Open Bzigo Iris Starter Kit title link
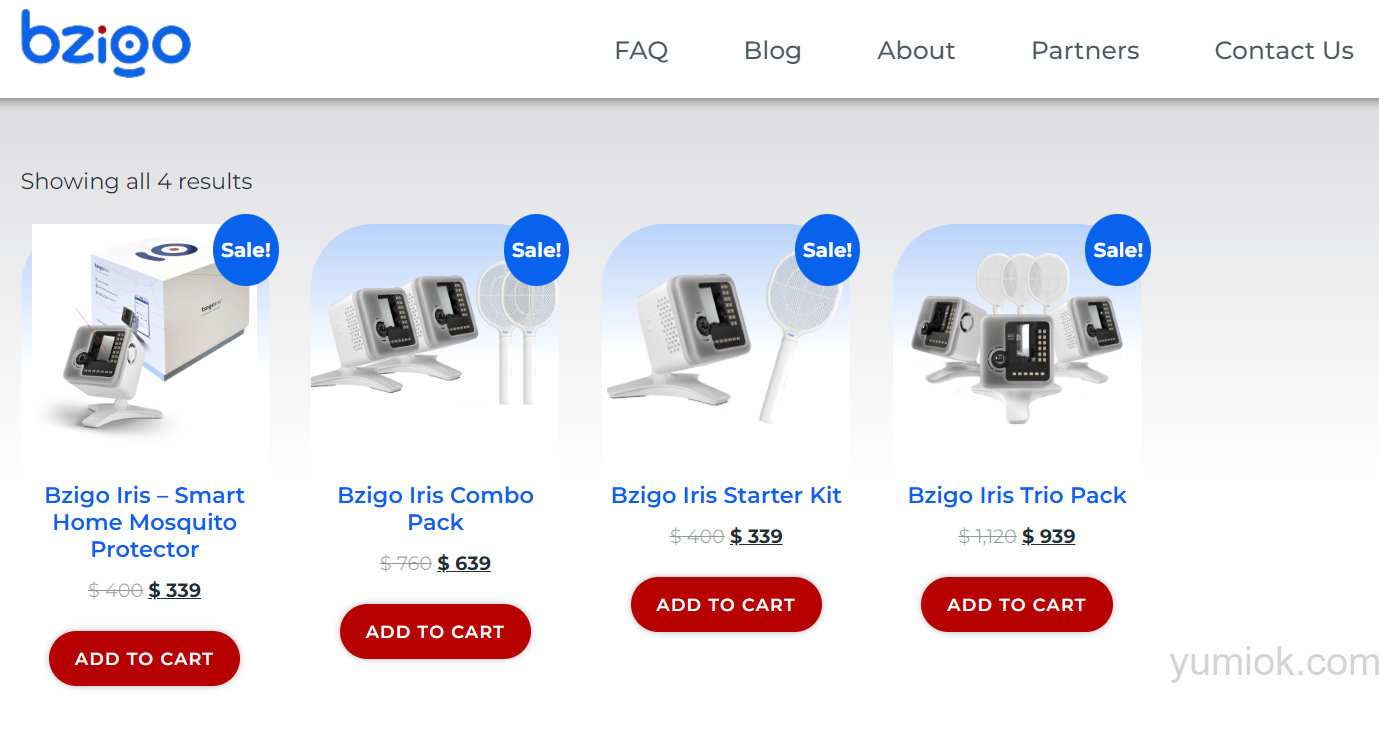This screenshot has height=733, width=1379. [x=726, y=496]
